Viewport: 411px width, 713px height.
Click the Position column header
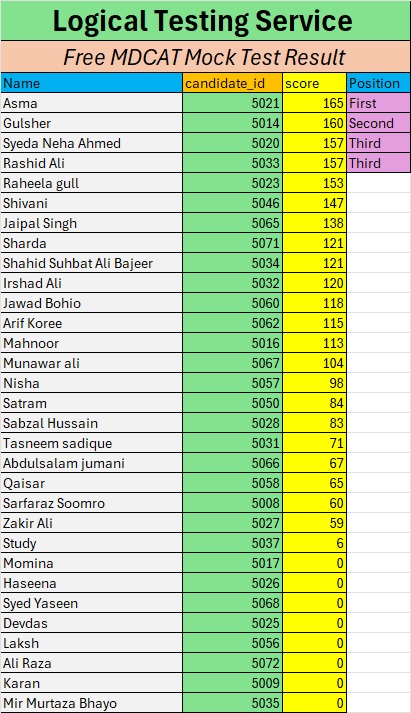(x=378, y=83)
